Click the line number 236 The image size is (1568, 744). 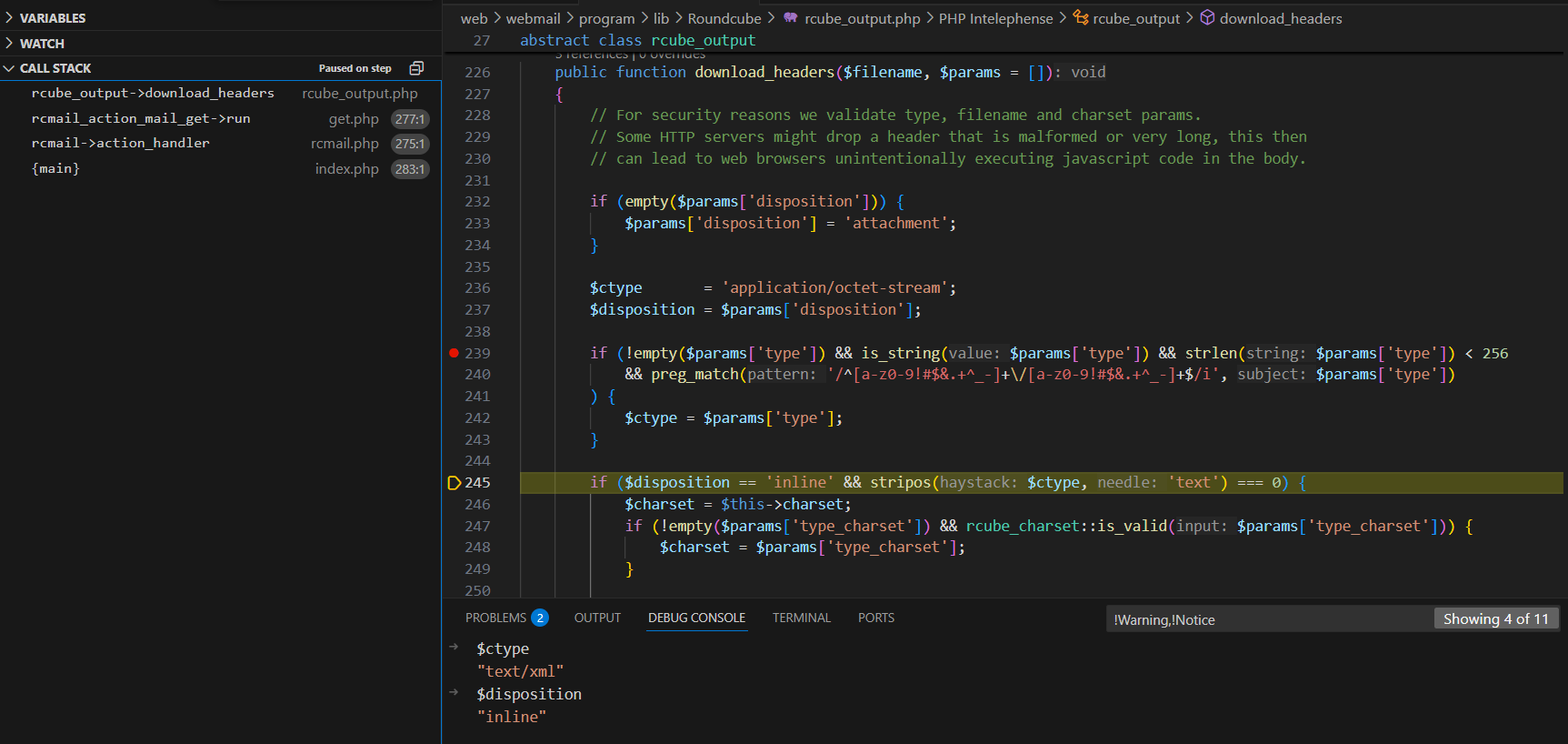click(477, 287)
